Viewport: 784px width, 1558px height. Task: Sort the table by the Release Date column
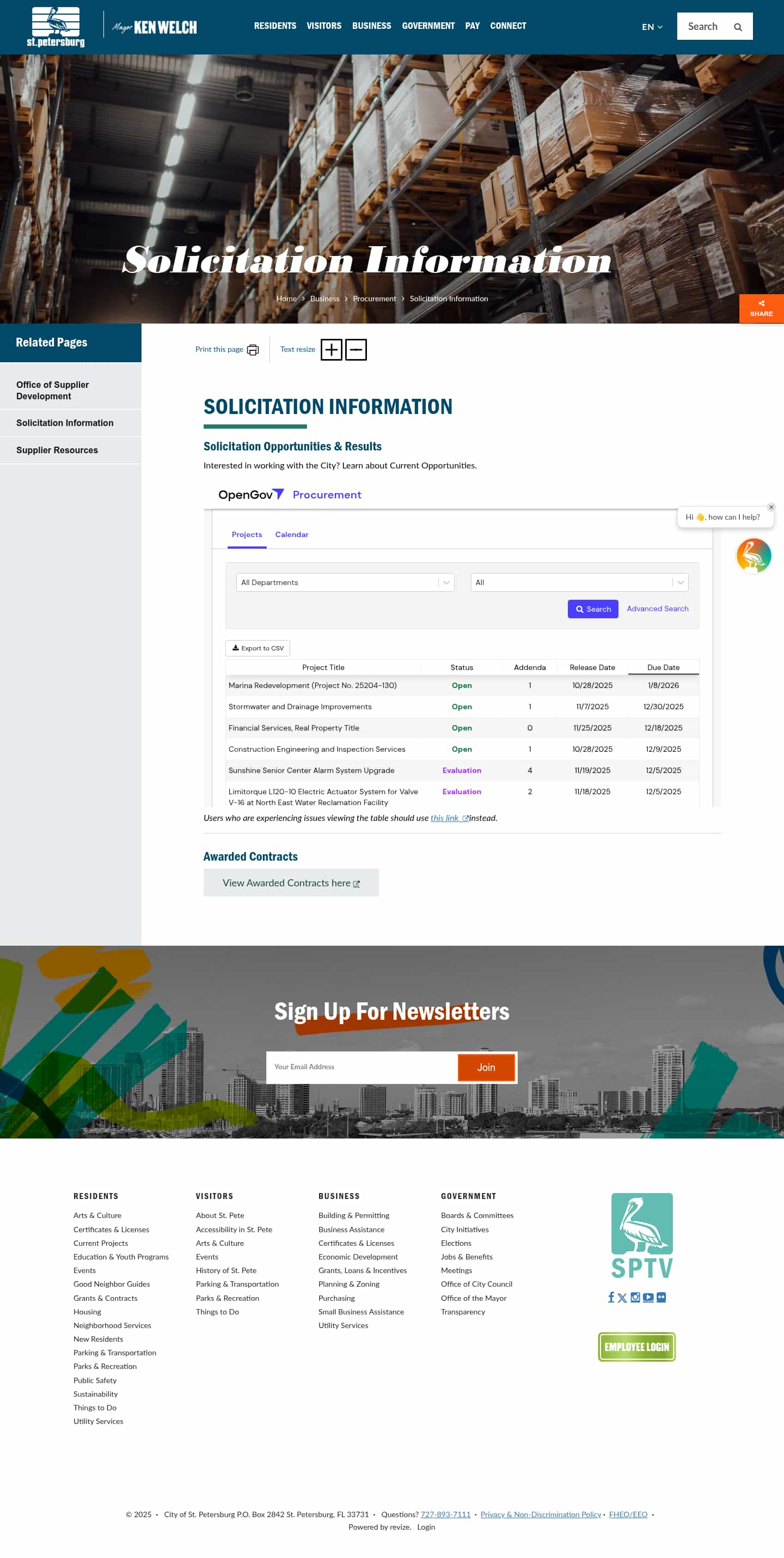(x=592, y=668)
